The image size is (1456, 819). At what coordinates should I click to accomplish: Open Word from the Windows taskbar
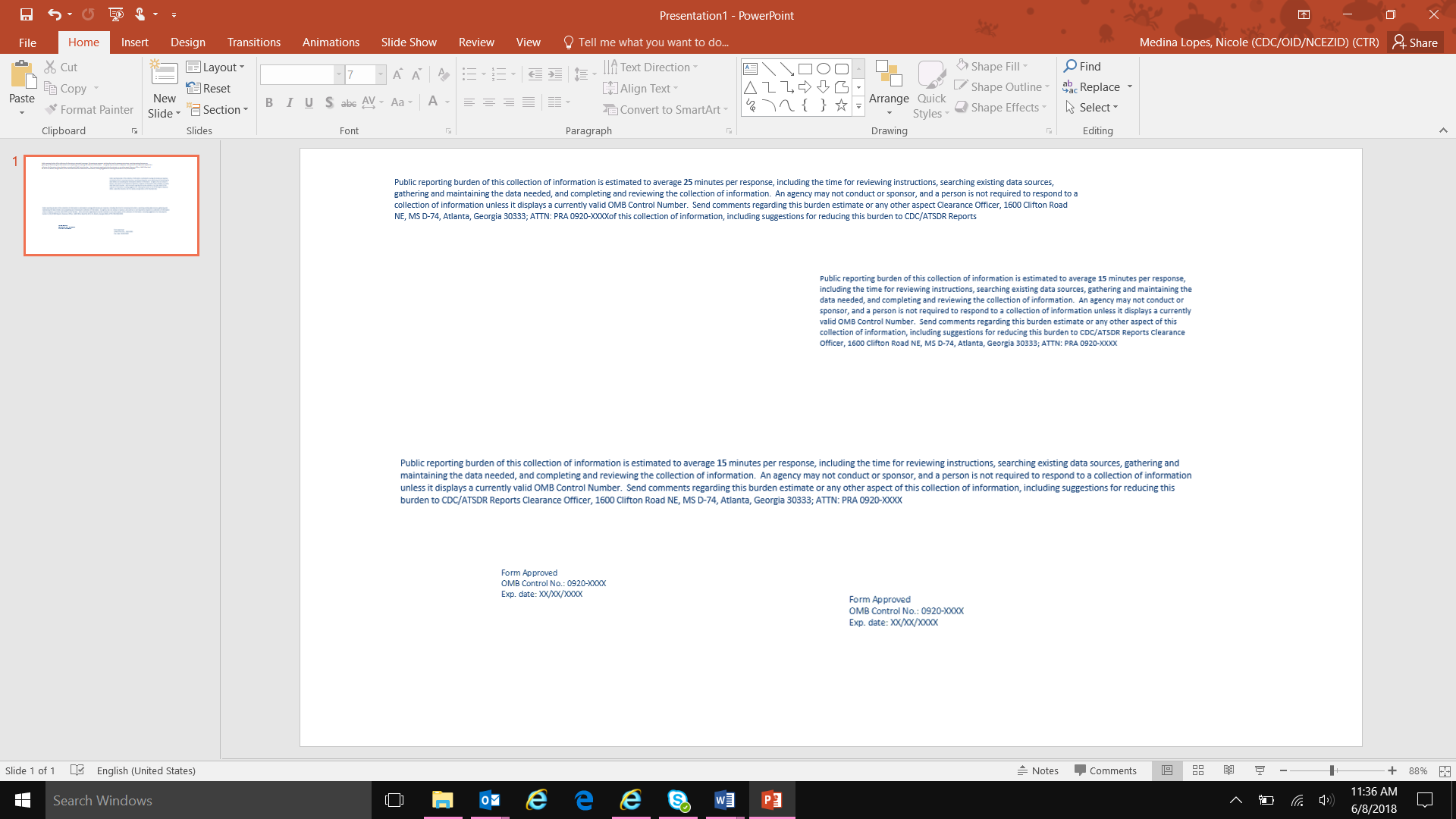click(724, 800)
